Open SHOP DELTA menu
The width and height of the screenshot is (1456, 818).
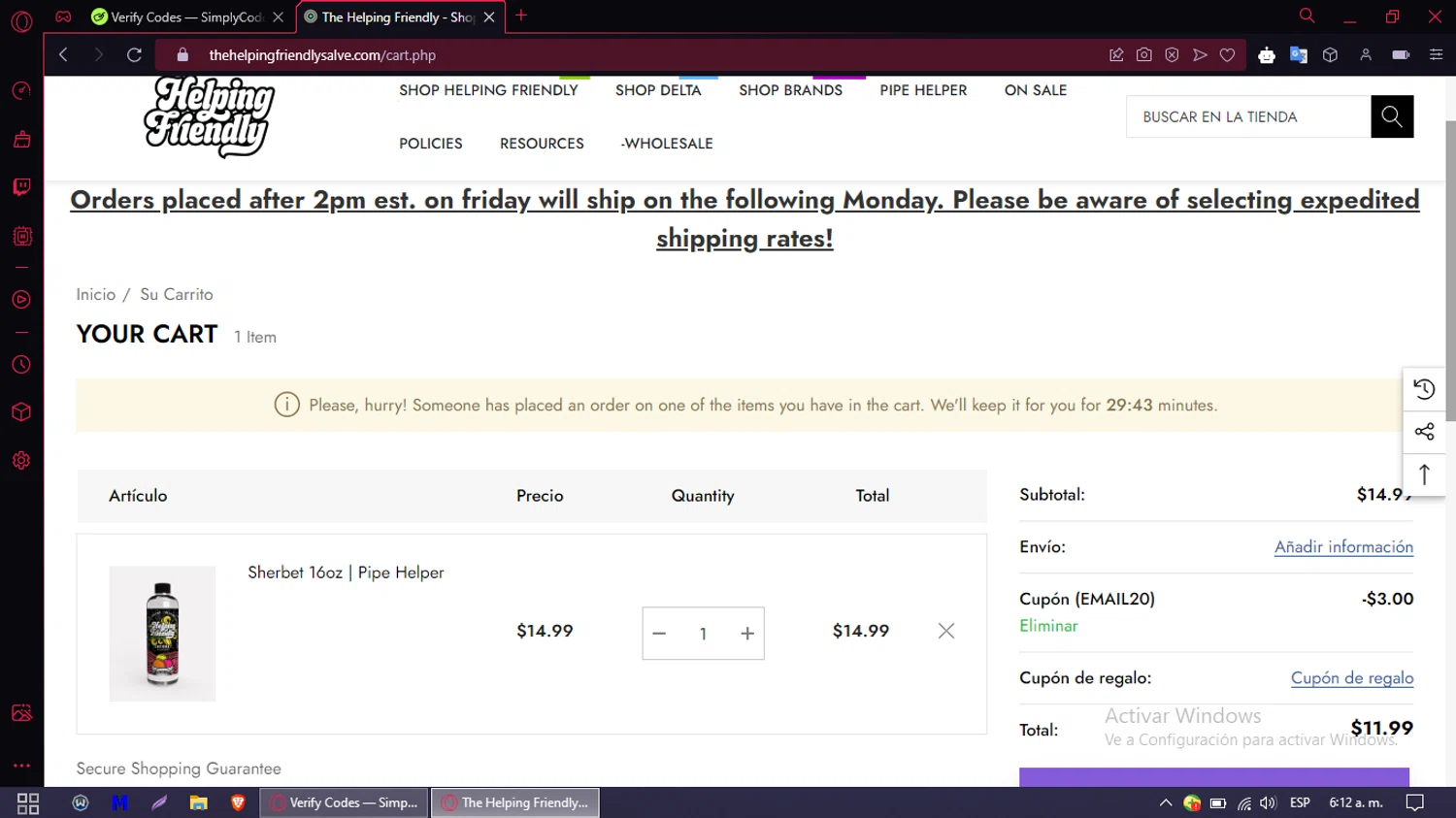coord(658,90)
